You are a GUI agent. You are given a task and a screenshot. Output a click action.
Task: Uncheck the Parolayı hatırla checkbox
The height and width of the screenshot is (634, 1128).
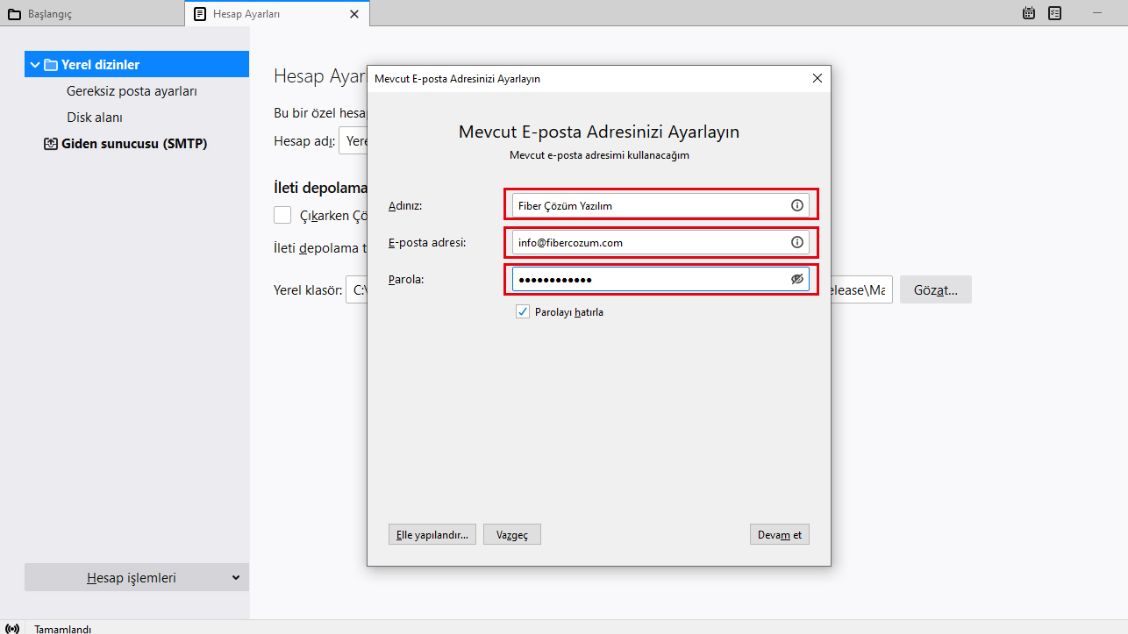[523, 312]
